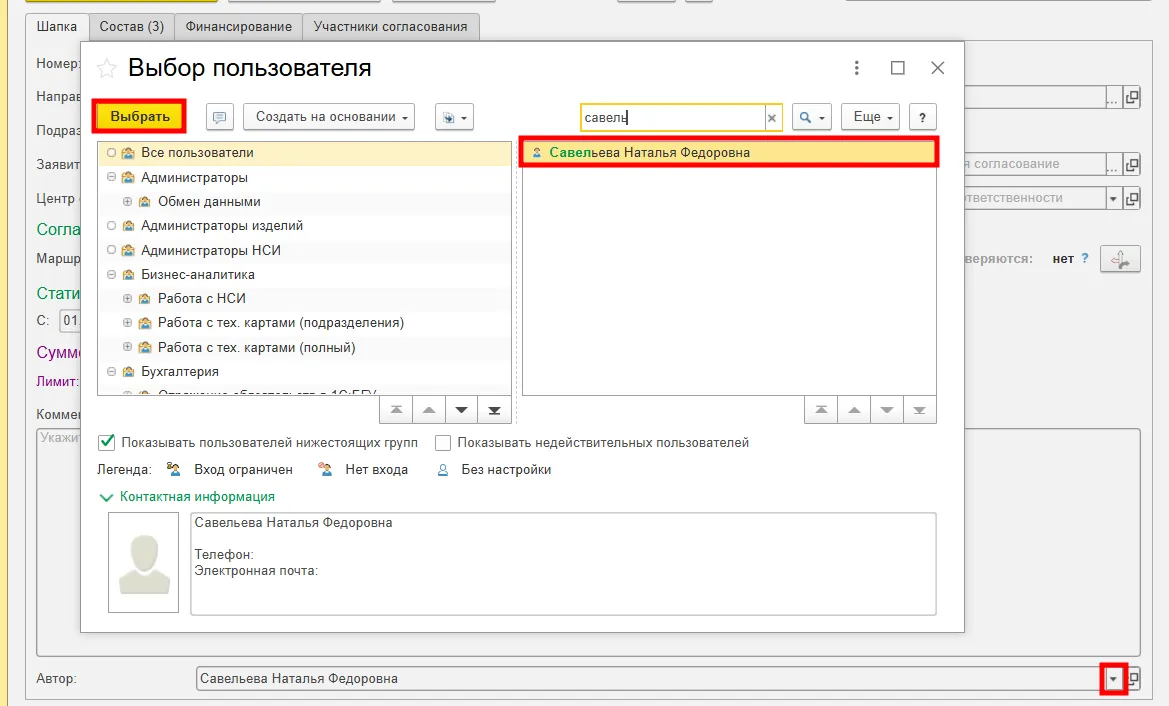Collapse the Администраторы group
The width and height of the screenshot is (1169, 706).
pyautogui.click(x=111, y=177)
